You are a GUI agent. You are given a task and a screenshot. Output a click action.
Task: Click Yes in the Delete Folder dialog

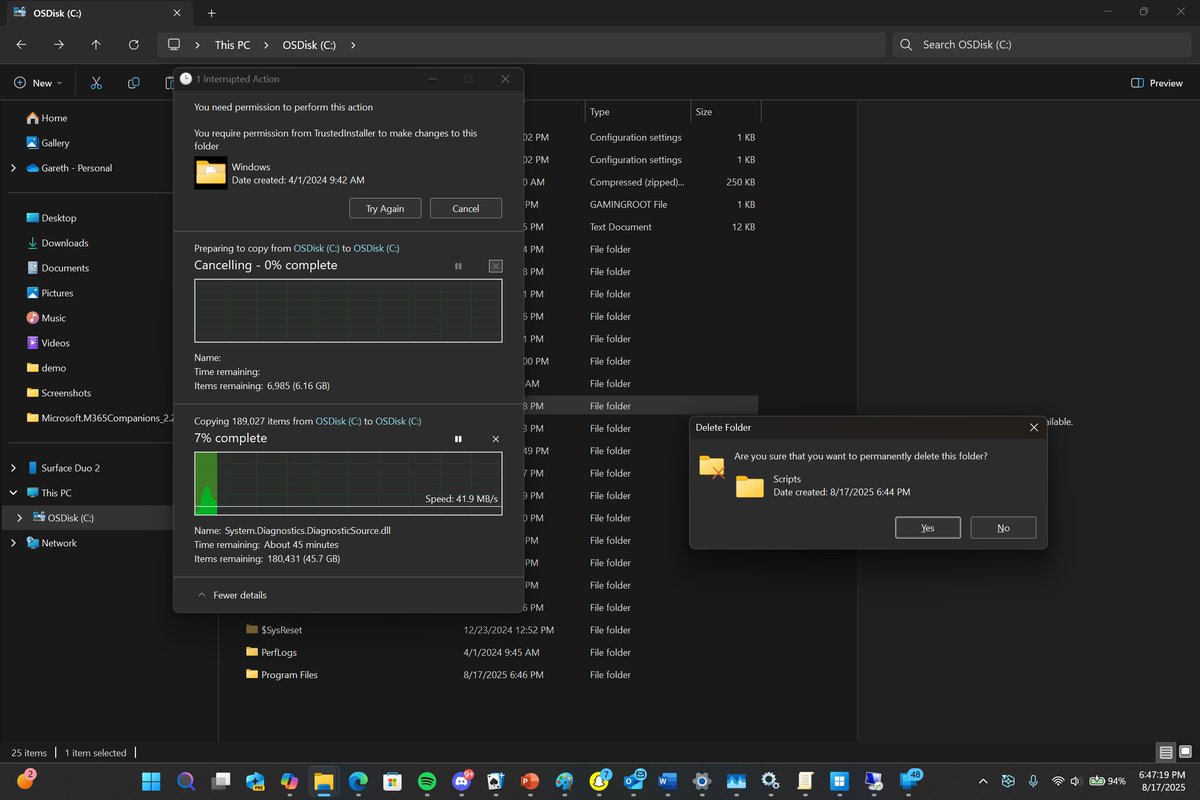coord(928,527)
